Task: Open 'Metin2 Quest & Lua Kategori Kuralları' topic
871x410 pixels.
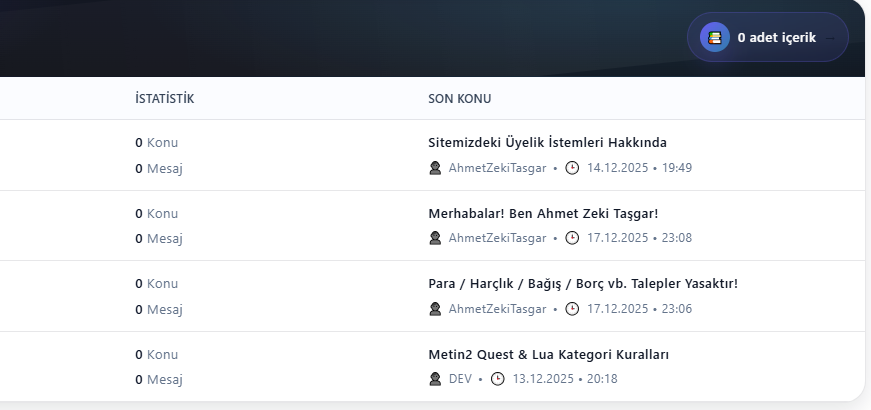Action: [x=548, y=354]
